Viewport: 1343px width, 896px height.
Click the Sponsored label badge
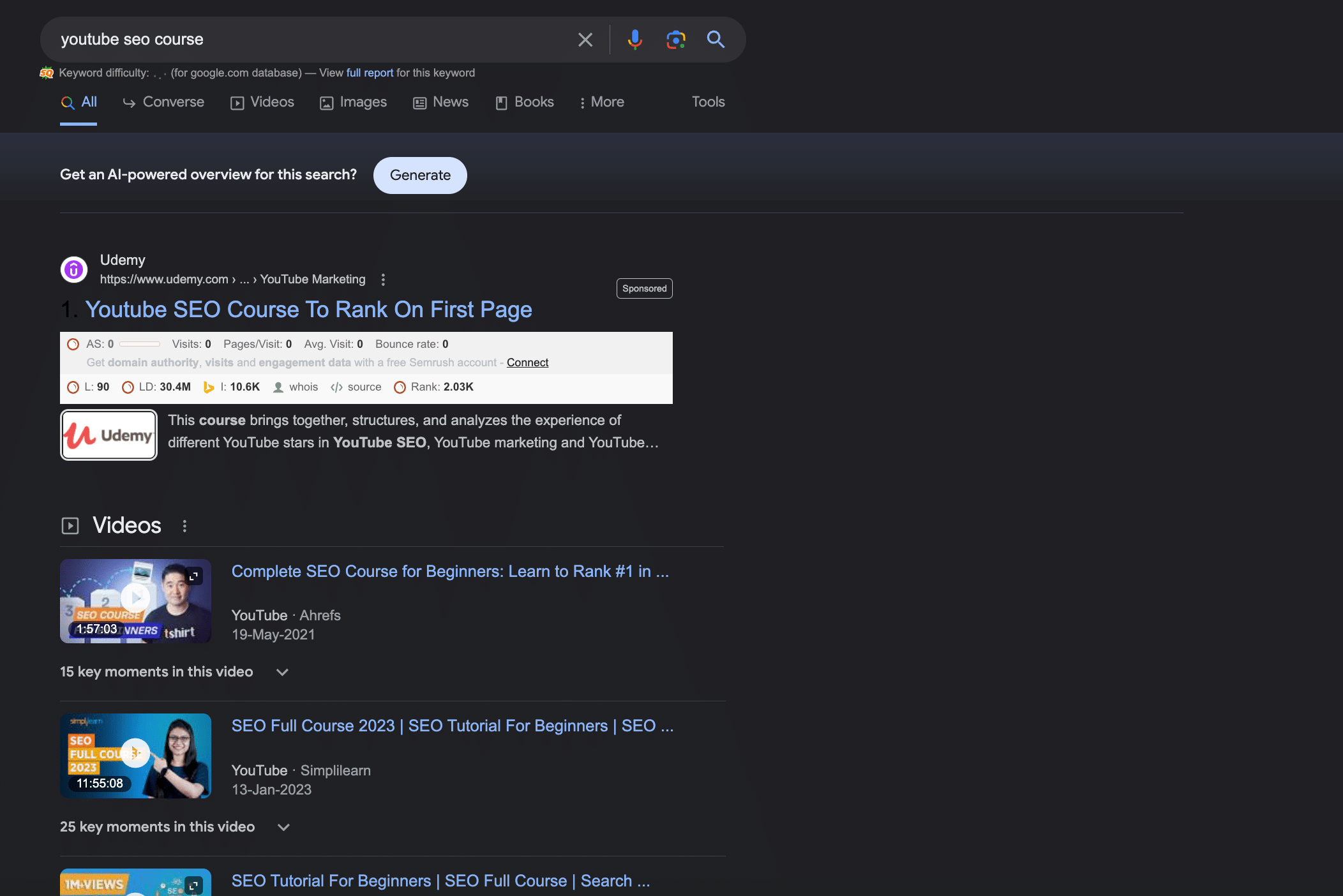(644, 288)
